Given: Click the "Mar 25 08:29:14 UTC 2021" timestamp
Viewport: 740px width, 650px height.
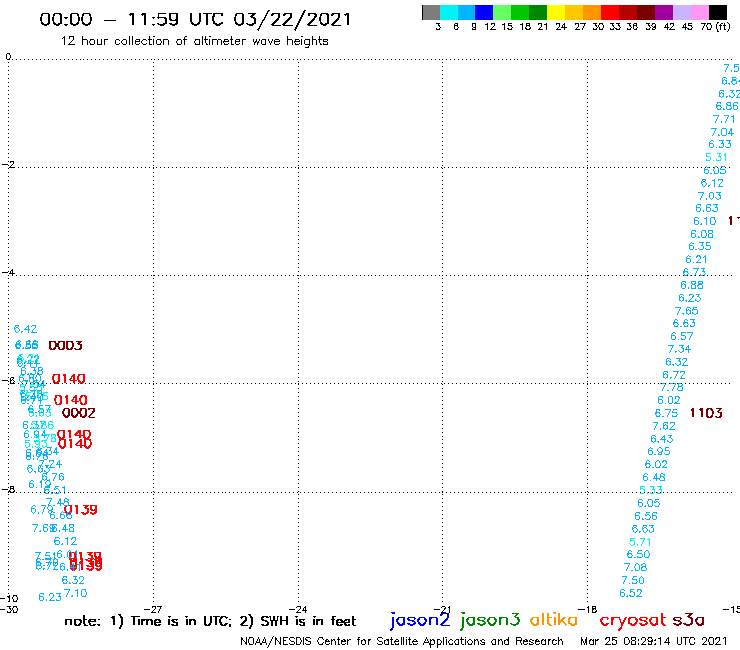Looking at the screenshot, I should point(653,641).
